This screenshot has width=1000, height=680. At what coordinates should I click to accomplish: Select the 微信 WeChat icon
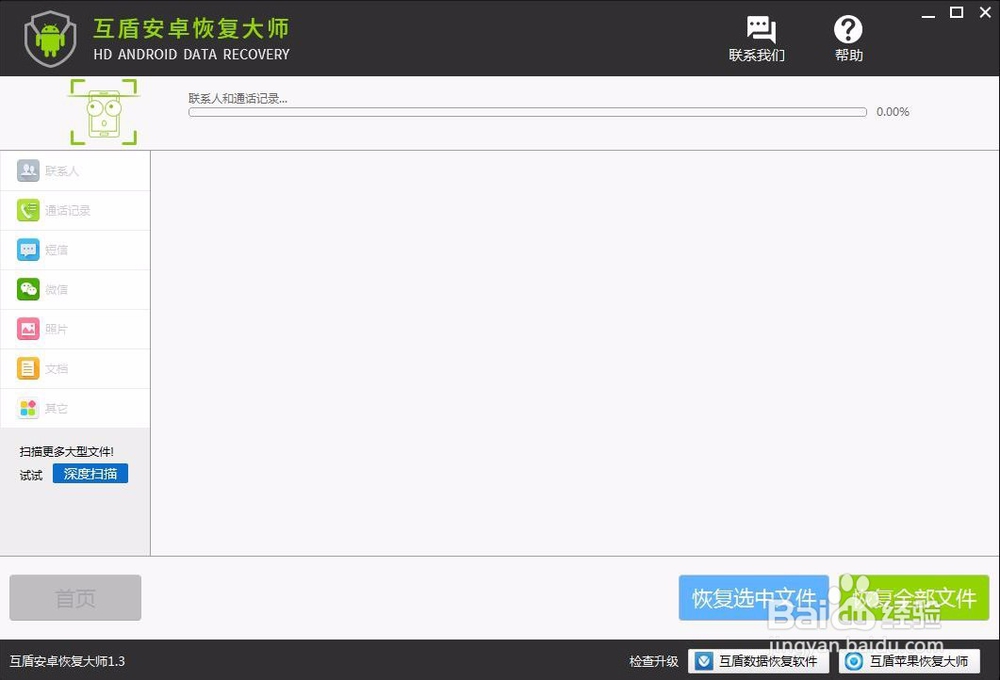tap(28, 289)
